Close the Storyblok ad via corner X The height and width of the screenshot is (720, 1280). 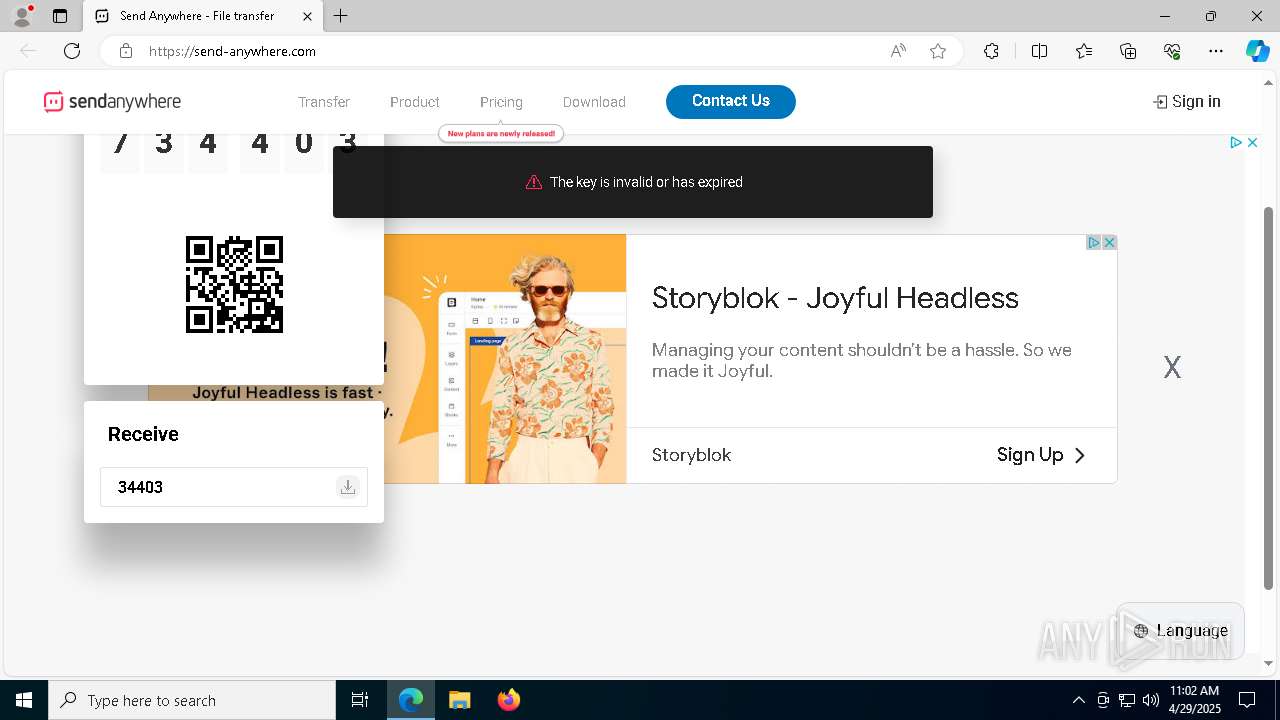pyautogui.click(x=1109, y=242)
